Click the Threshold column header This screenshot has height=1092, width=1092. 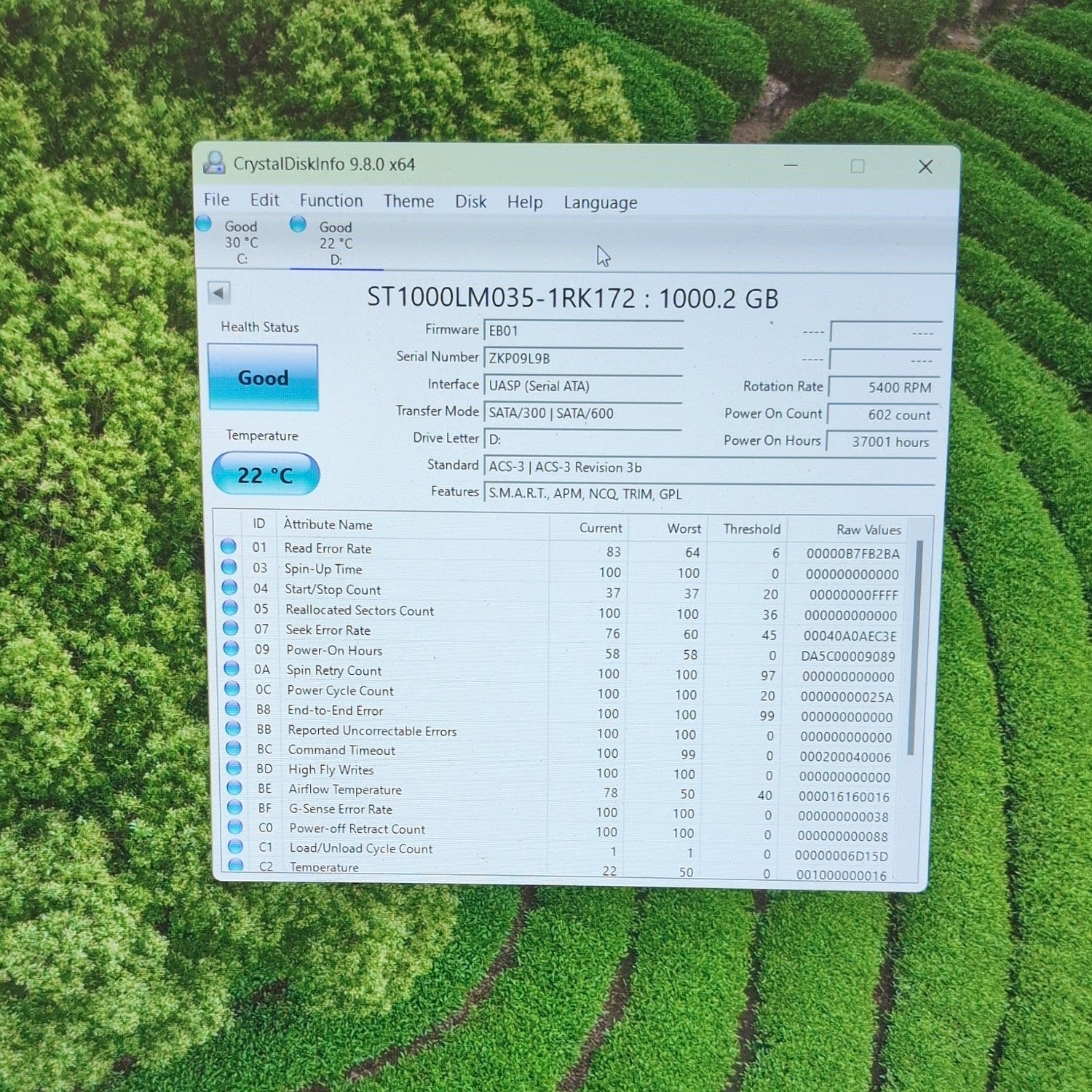pos(747,529)
